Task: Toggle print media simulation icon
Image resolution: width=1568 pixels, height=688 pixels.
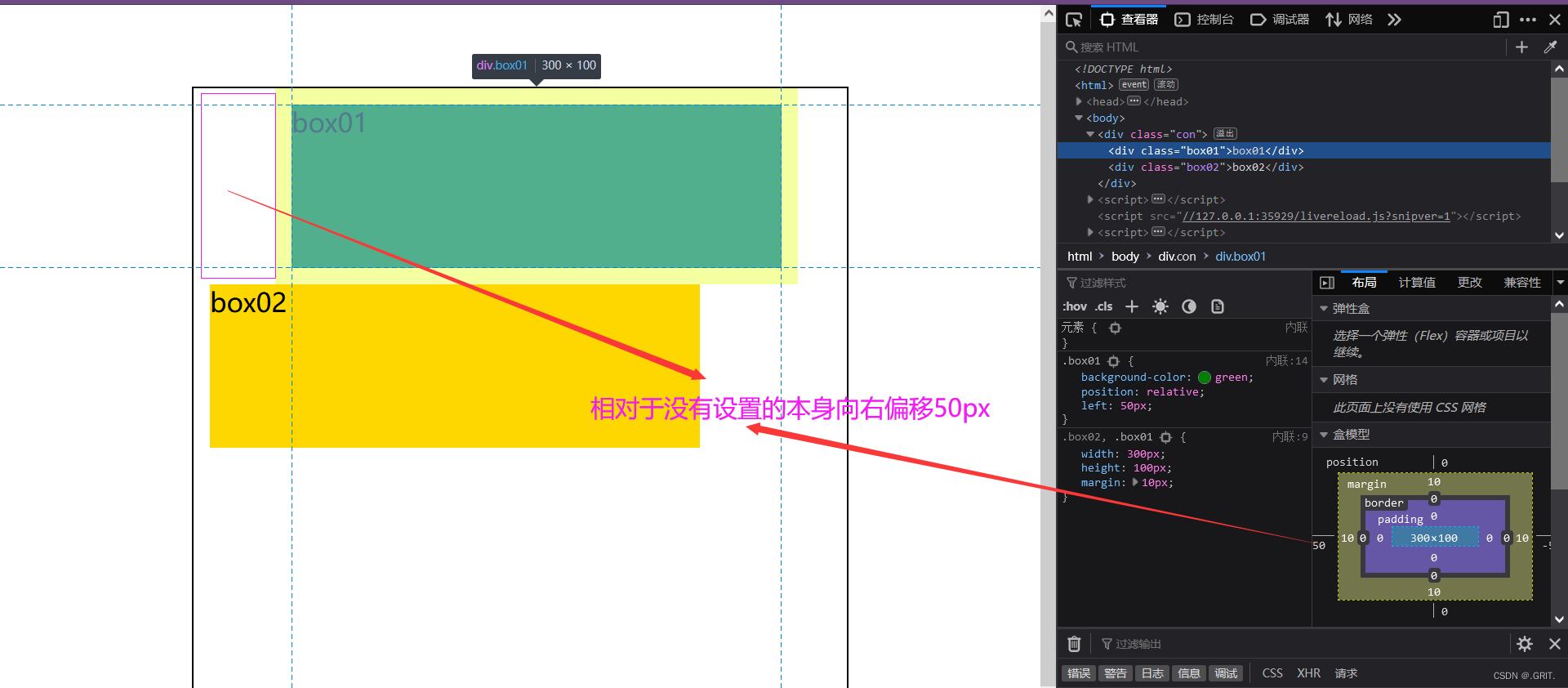Action: tap(1218, 306)
